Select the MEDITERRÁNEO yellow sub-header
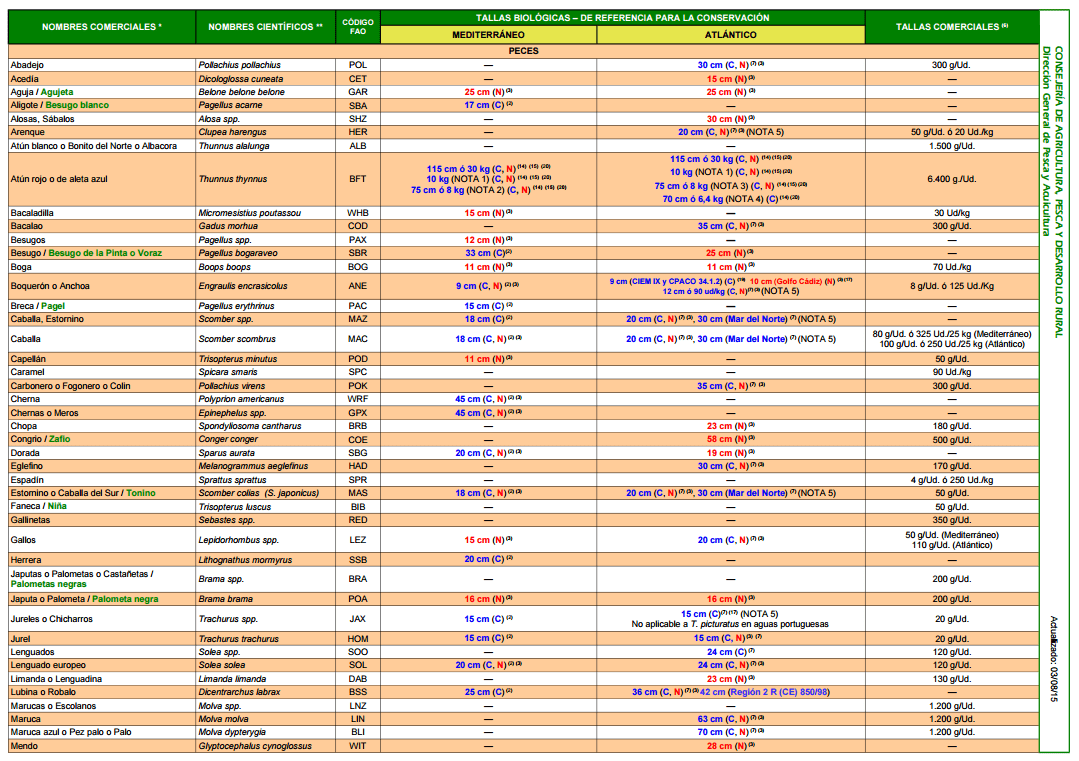 pos(489,34)
